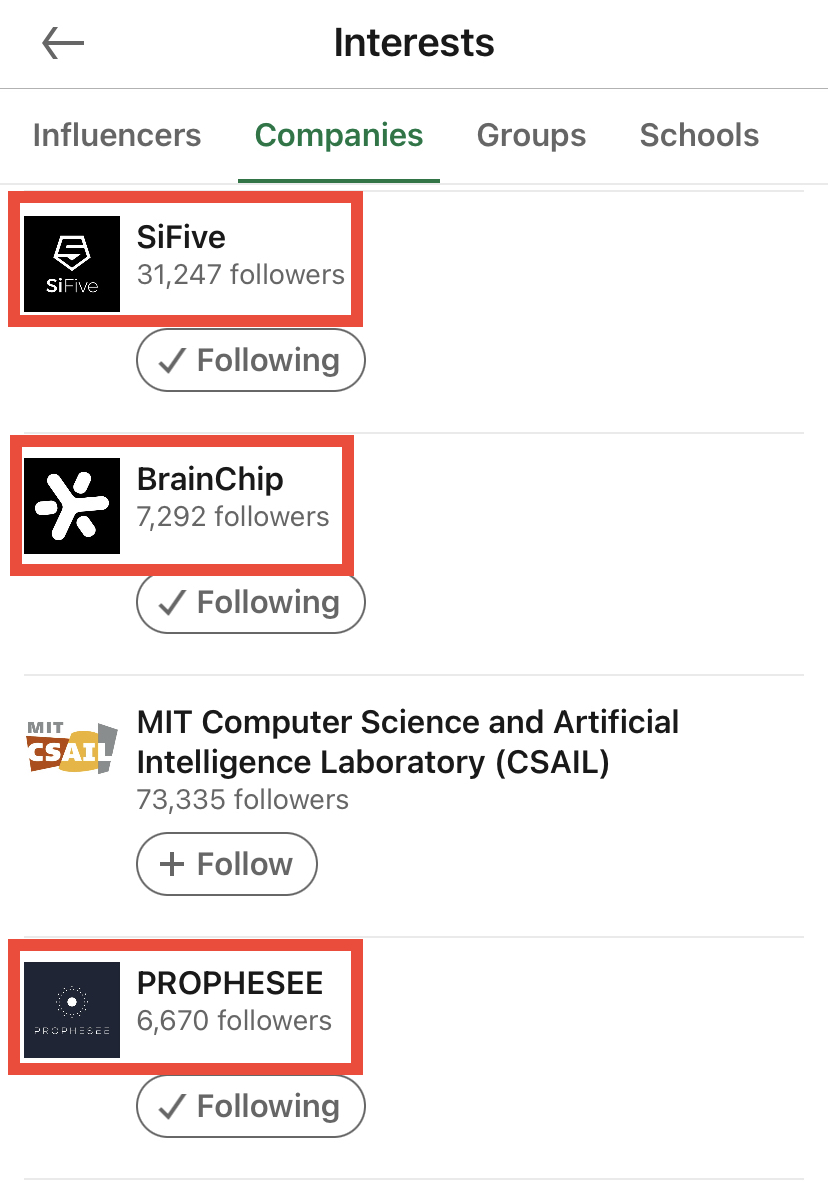The image size is (828, 1182).
Task: Tap the 73,335 followers text
Action: click(243, 800)
